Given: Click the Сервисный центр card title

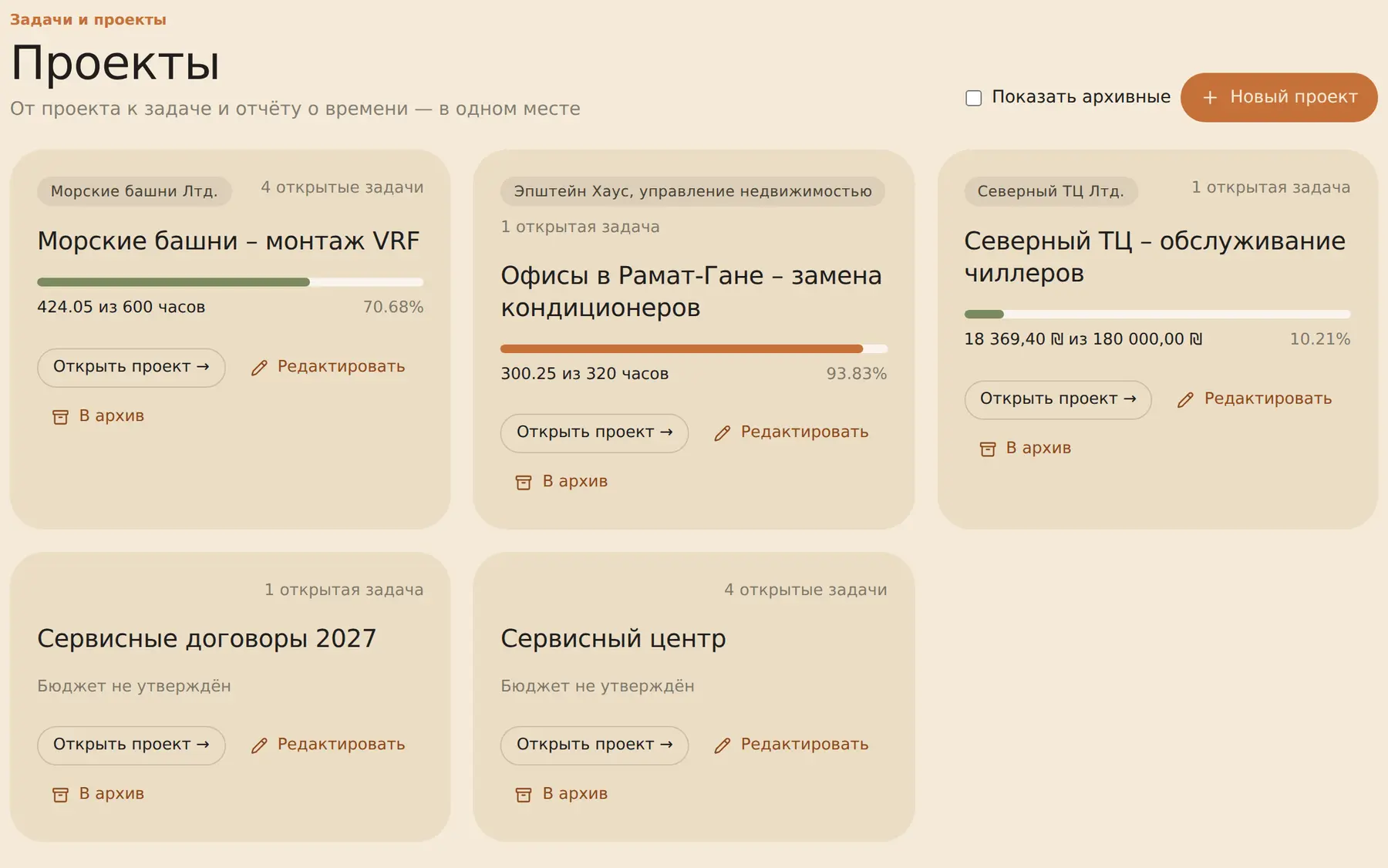Looking at the screenshot, I should 613,639.
